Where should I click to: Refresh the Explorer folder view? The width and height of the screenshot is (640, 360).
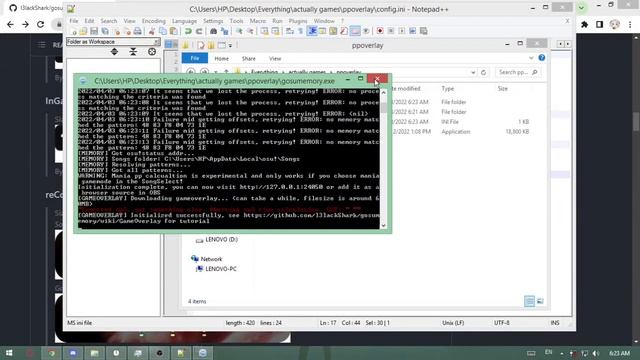[483, 72]
